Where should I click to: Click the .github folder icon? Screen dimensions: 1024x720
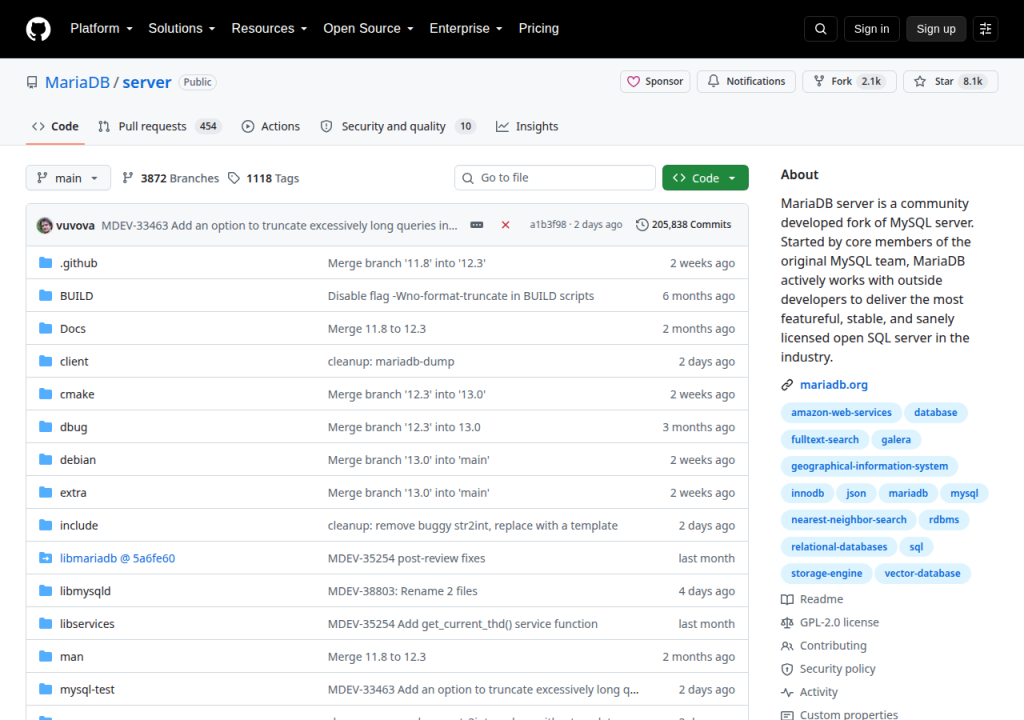coord(45,263)
